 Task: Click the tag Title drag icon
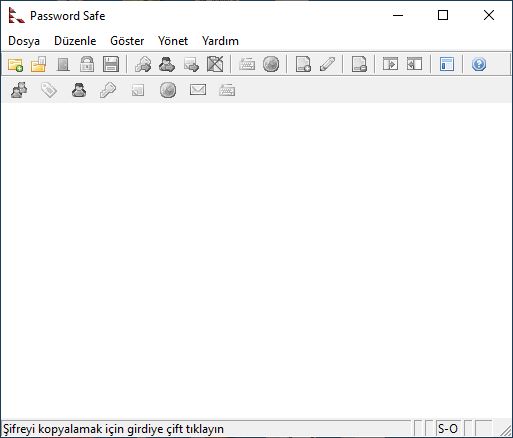tap(49, 90)
